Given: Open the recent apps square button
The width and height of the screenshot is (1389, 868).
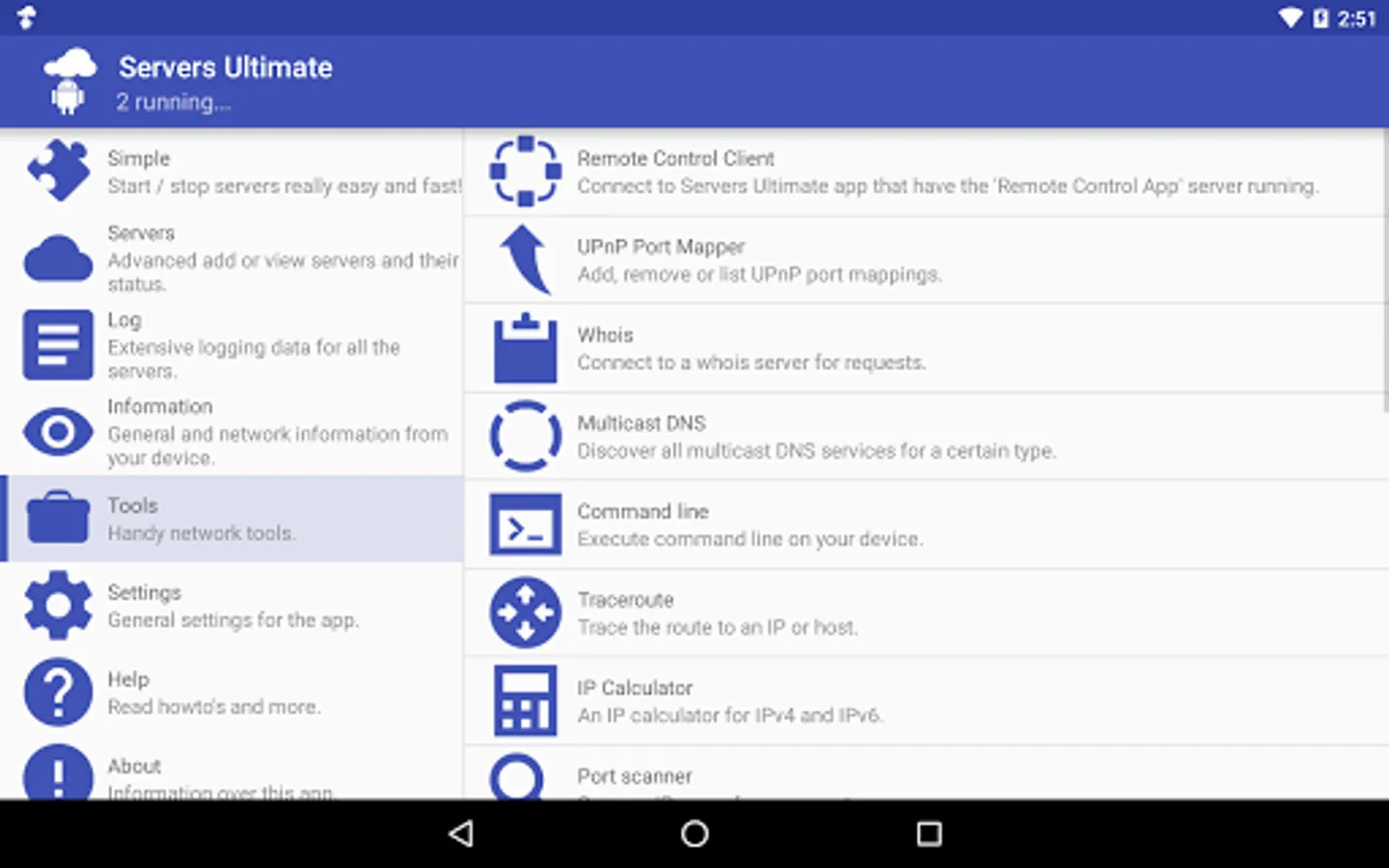Looking at the screenshot, I should point(929,834).
